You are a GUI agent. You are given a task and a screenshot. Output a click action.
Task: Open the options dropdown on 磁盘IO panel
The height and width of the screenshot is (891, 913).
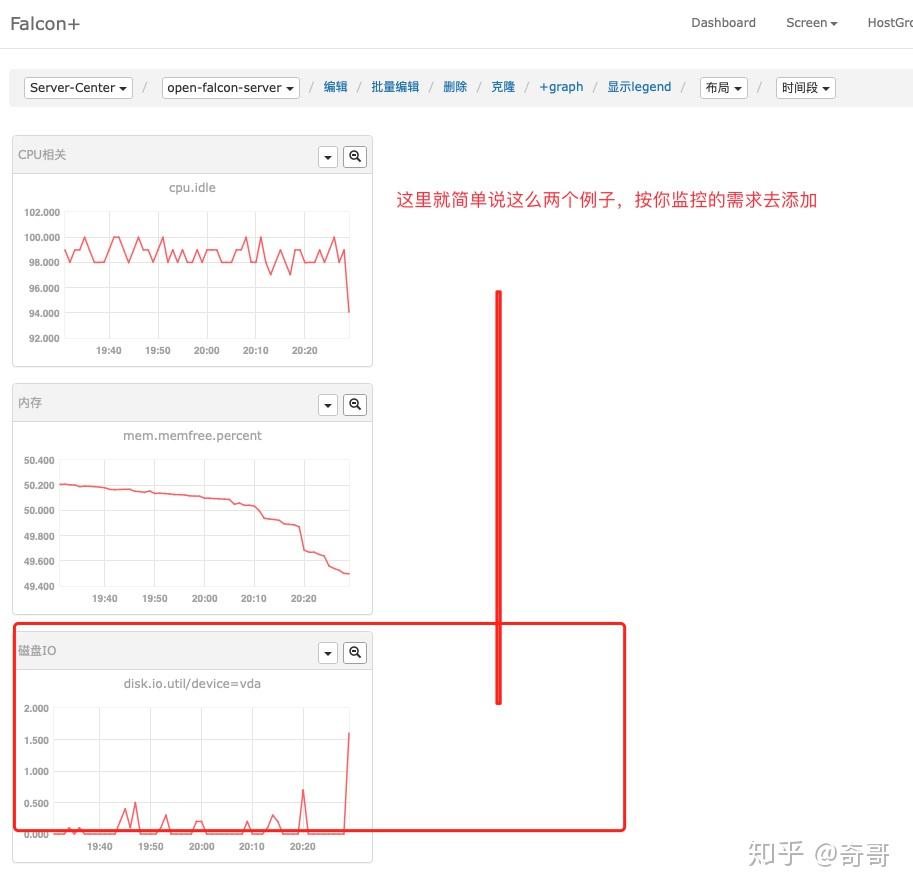click(328, 652)
